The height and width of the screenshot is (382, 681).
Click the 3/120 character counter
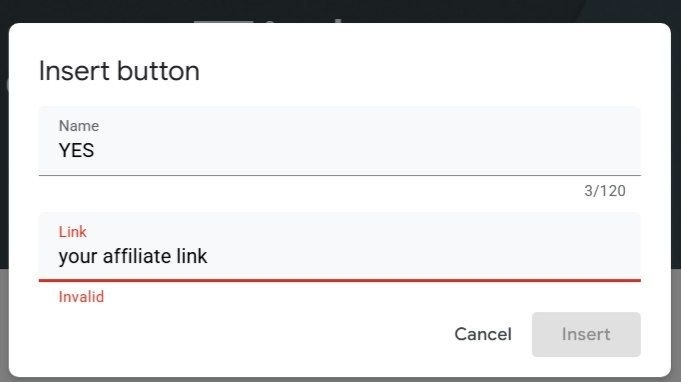(605, 191)
